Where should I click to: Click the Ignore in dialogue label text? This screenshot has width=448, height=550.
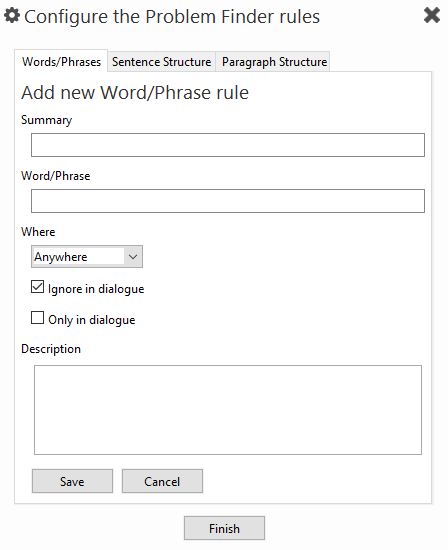pos(96,289)
